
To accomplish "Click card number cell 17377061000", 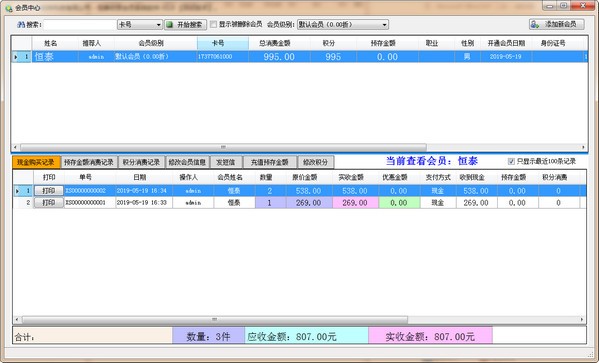I will [223, 57].
